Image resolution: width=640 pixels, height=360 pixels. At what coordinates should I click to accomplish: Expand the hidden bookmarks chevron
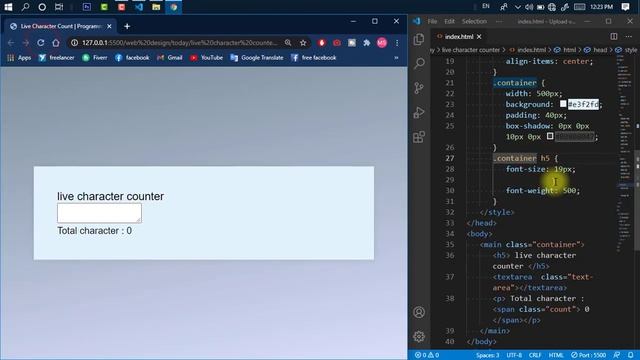[x=396, y=58]
